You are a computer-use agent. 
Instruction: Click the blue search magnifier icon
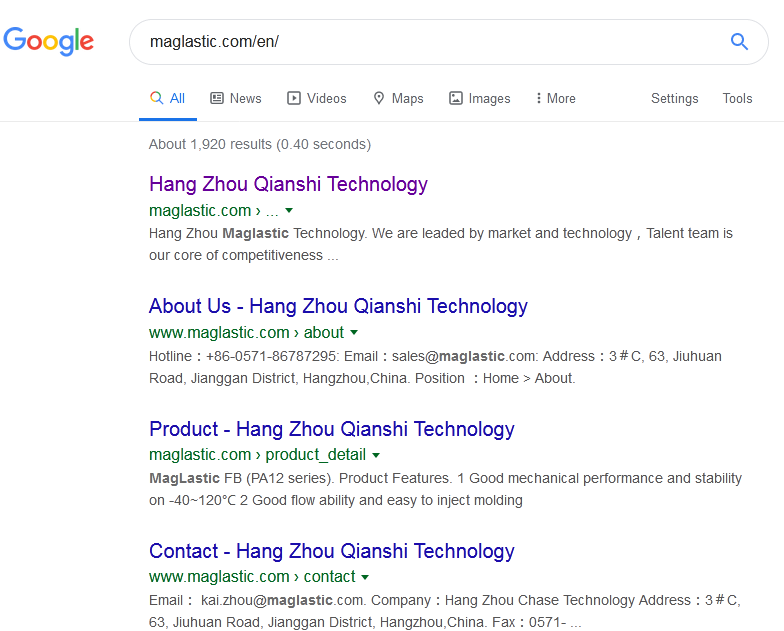739,41
